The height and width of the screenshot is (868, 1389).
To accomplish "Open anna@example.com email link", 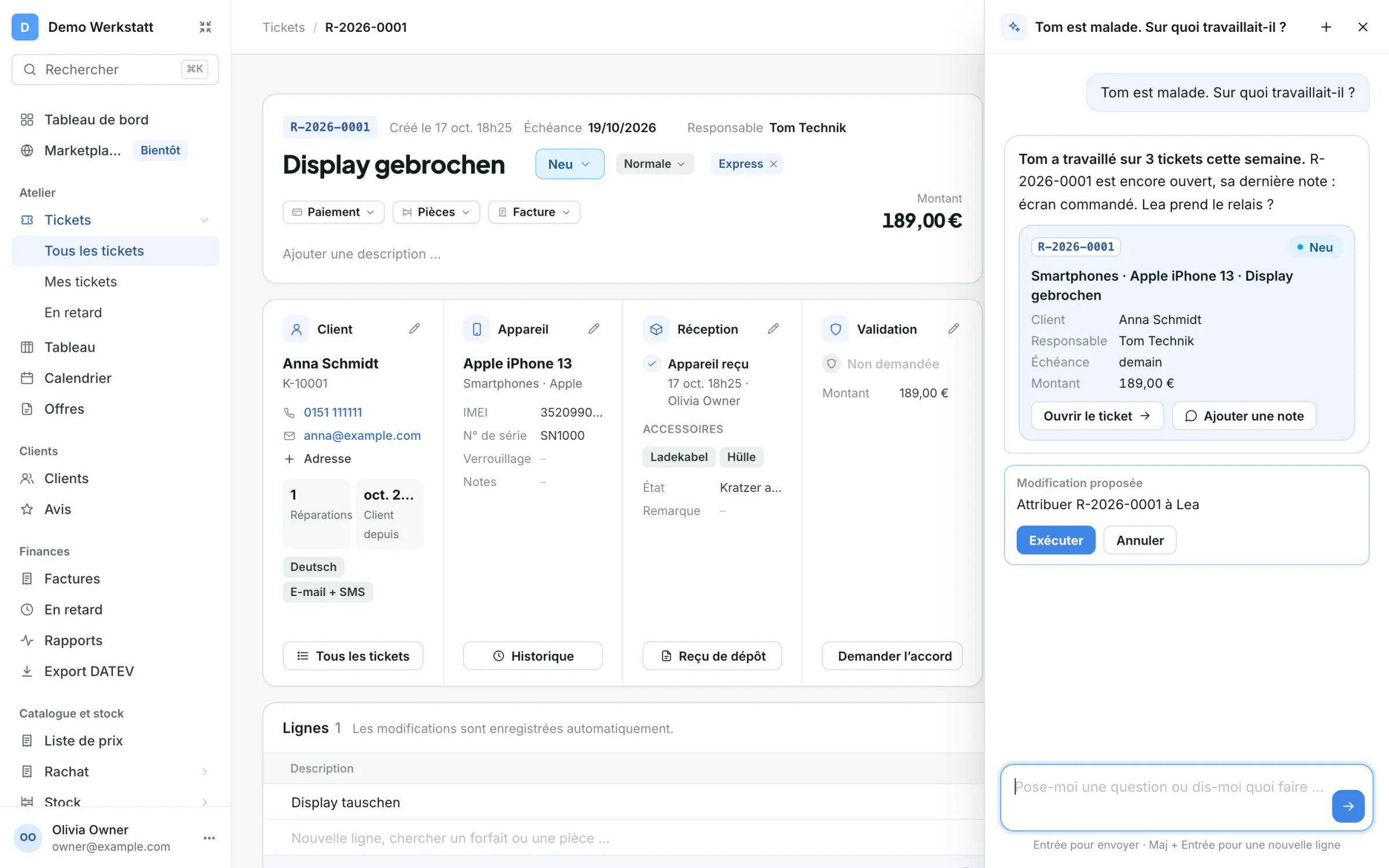I will (362, 436).
